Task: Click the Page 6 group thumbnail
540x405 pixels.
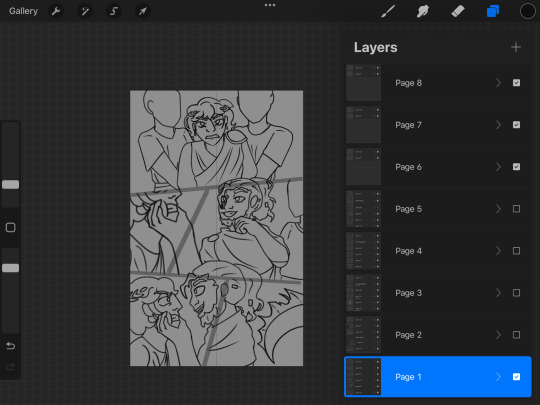Action: pos(363,167)
